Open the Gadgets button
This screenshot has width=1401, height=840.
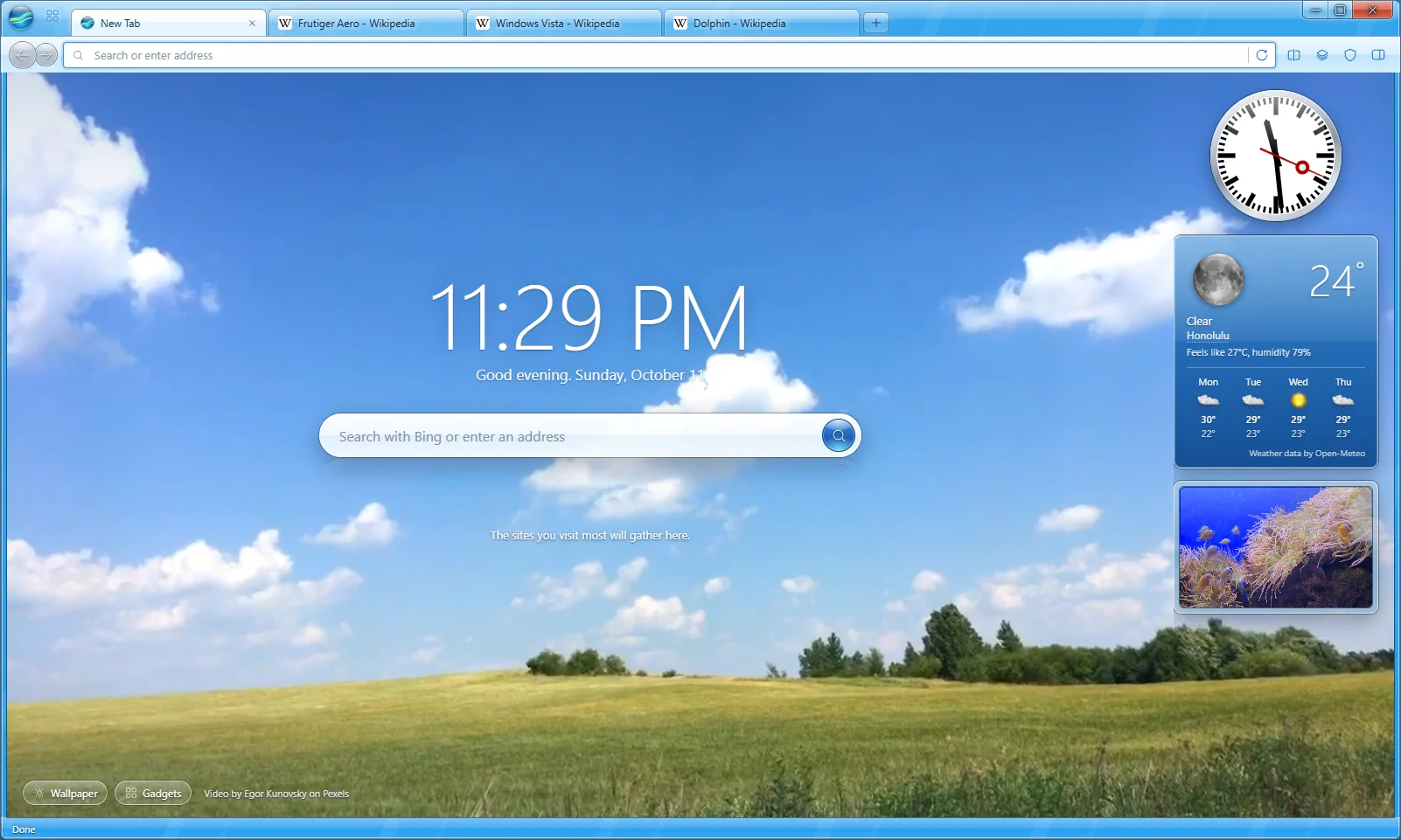pos(153,793)
